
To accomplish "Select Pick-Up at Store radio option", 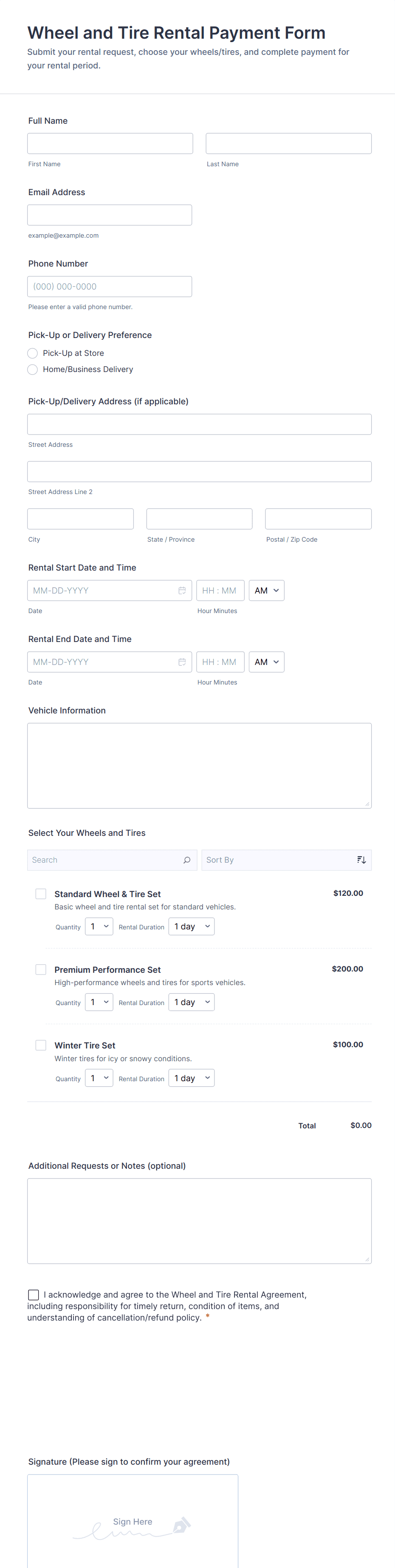I will coord(33,353).
